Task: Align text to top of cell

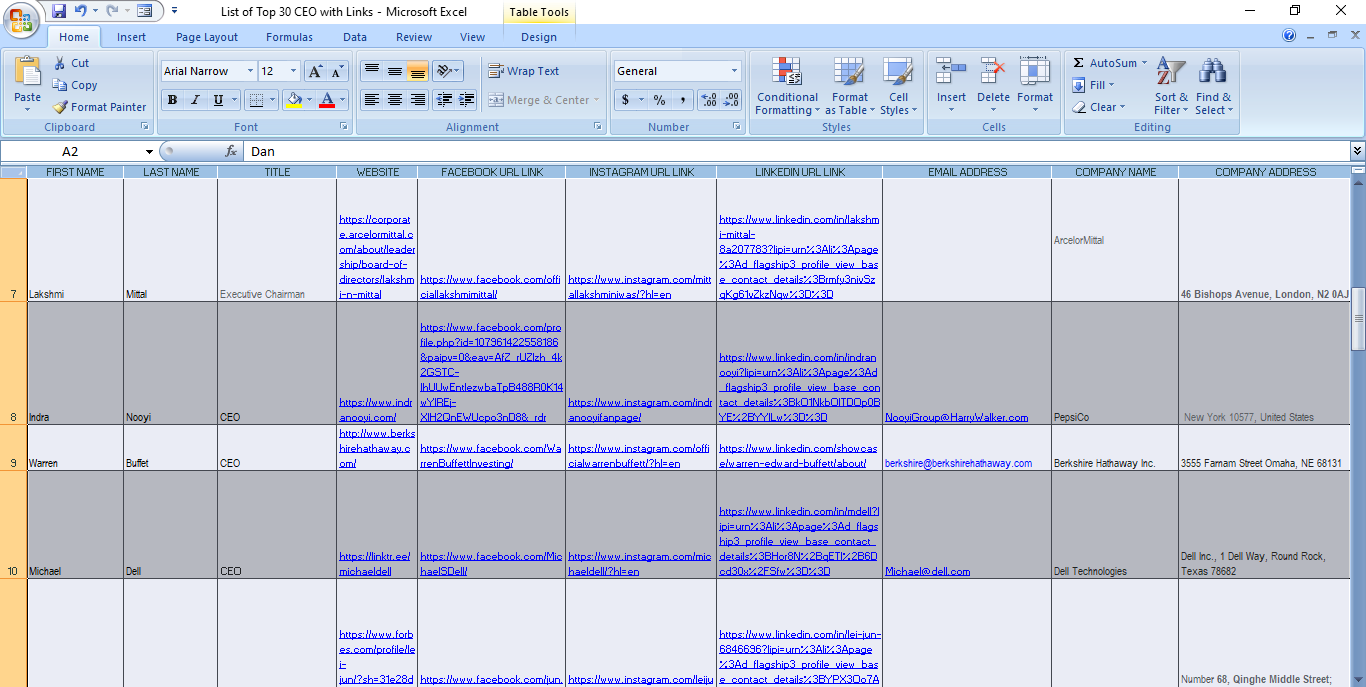Action: coord(371,71)
